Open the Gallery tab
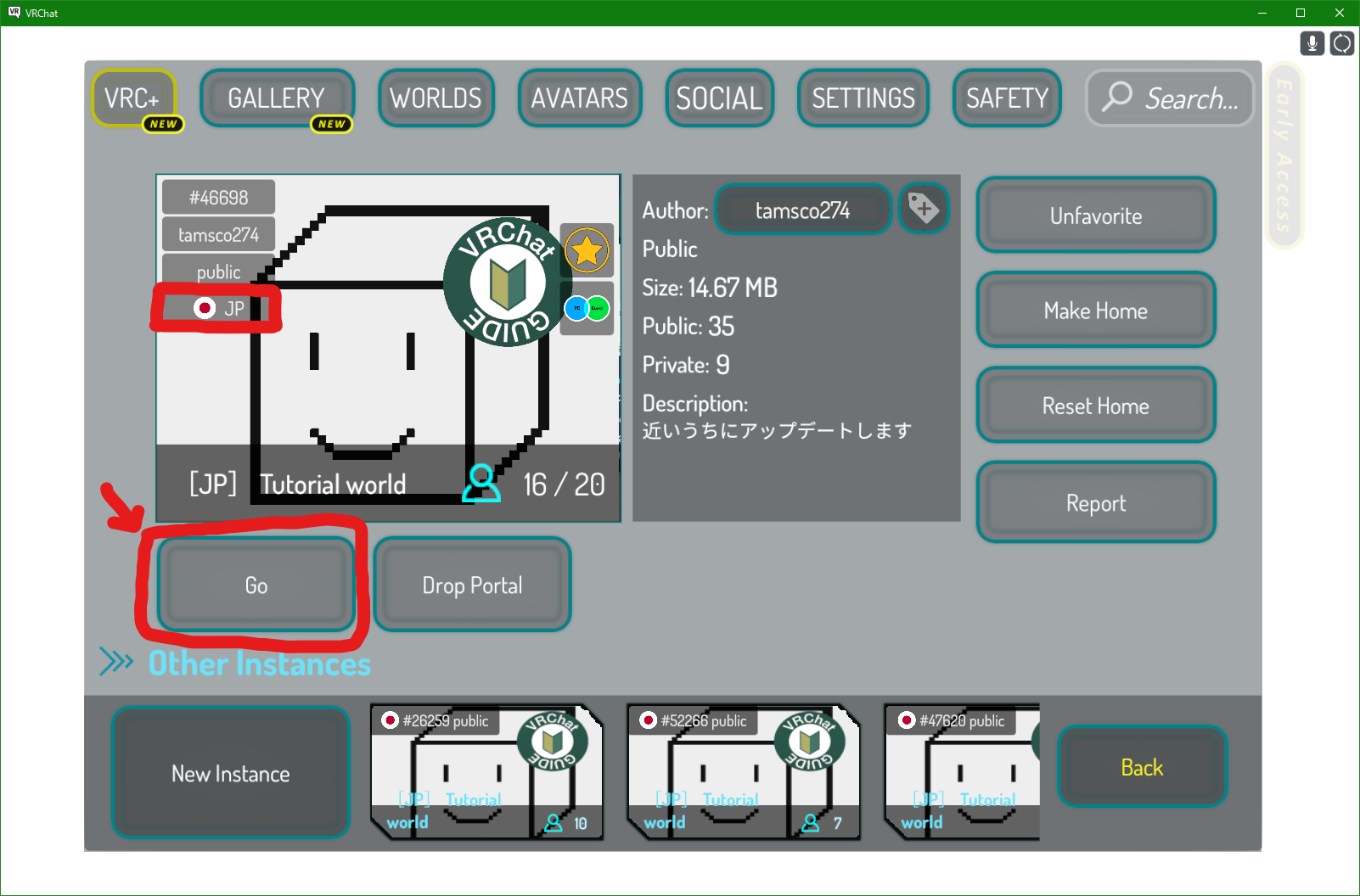 coord(277,98)
